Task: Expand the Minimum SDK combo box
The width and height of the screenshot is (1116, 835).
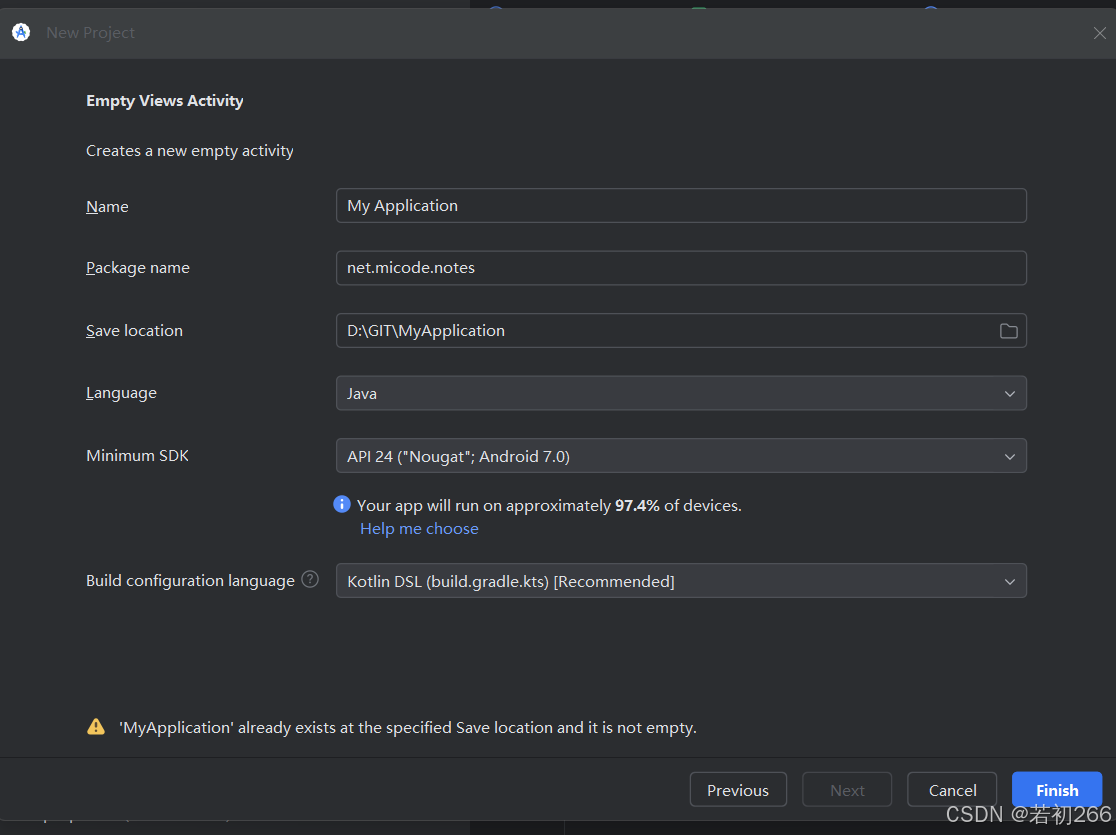Action: 681,456
